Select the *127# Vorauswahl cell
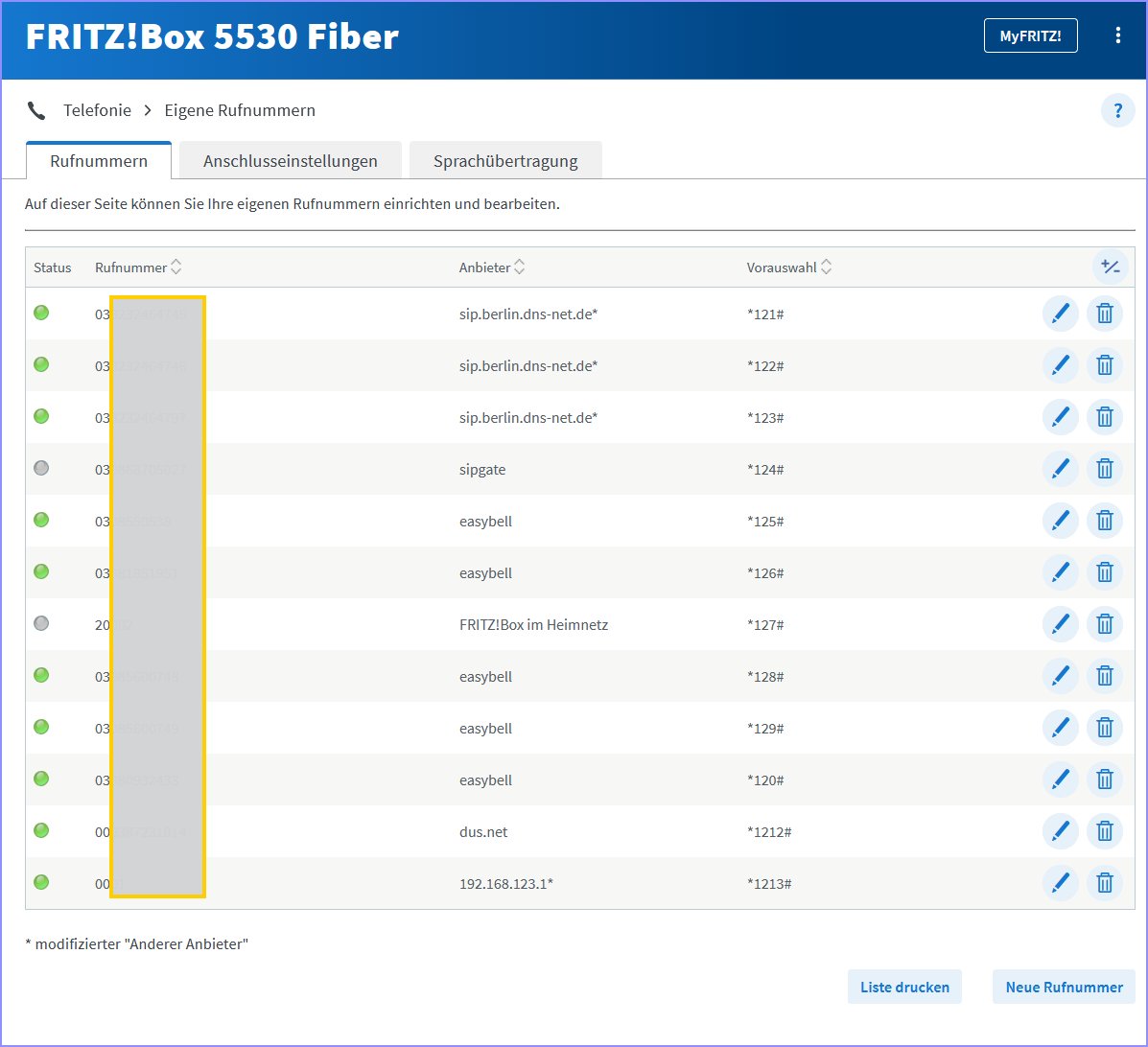The image size is (1148, 1047). (765, 624)
